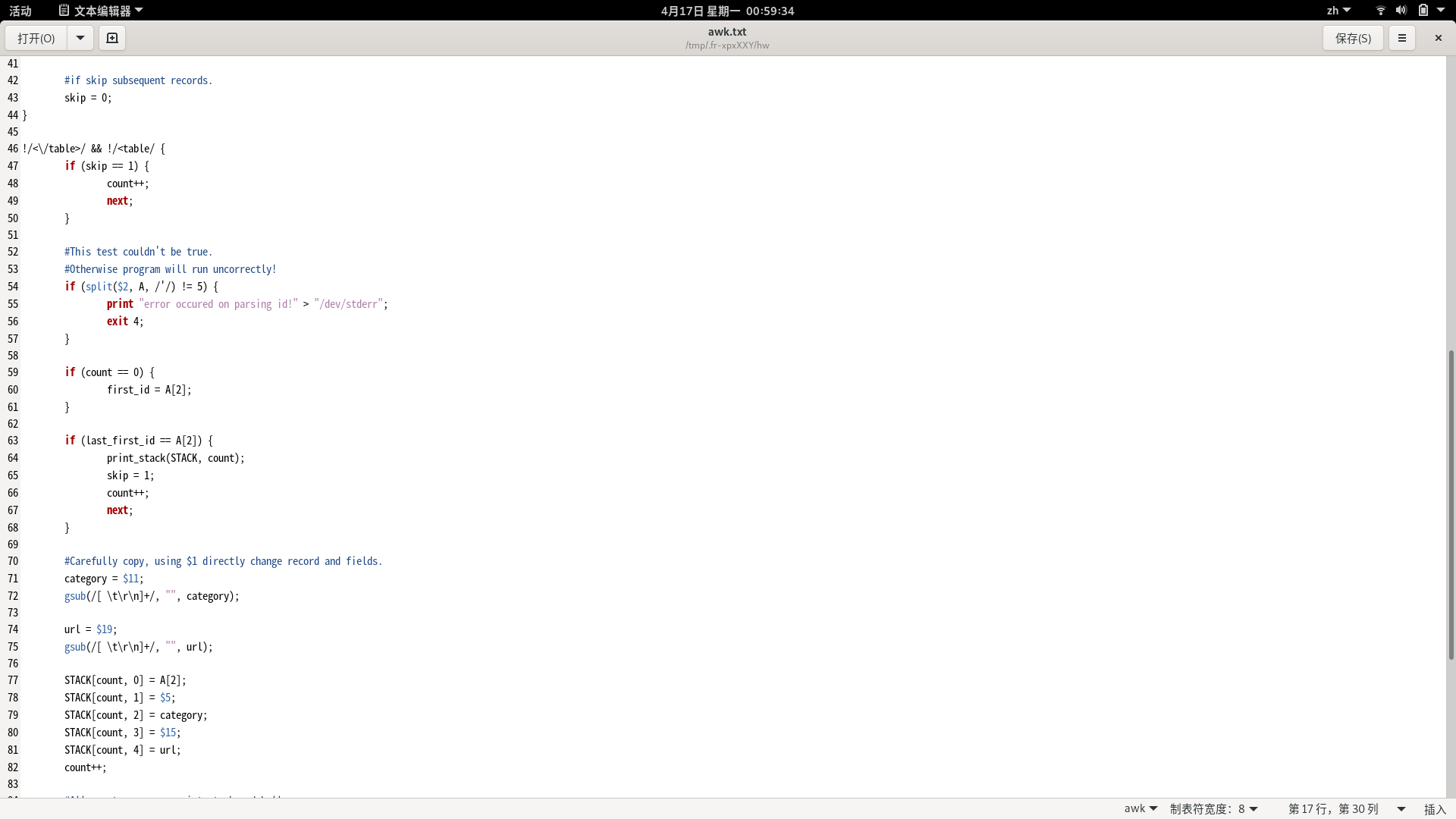Viewport: 1456px width, 819px height.
Task: Click line number 46 in the gutter
Action: click(x=13, y=149)
